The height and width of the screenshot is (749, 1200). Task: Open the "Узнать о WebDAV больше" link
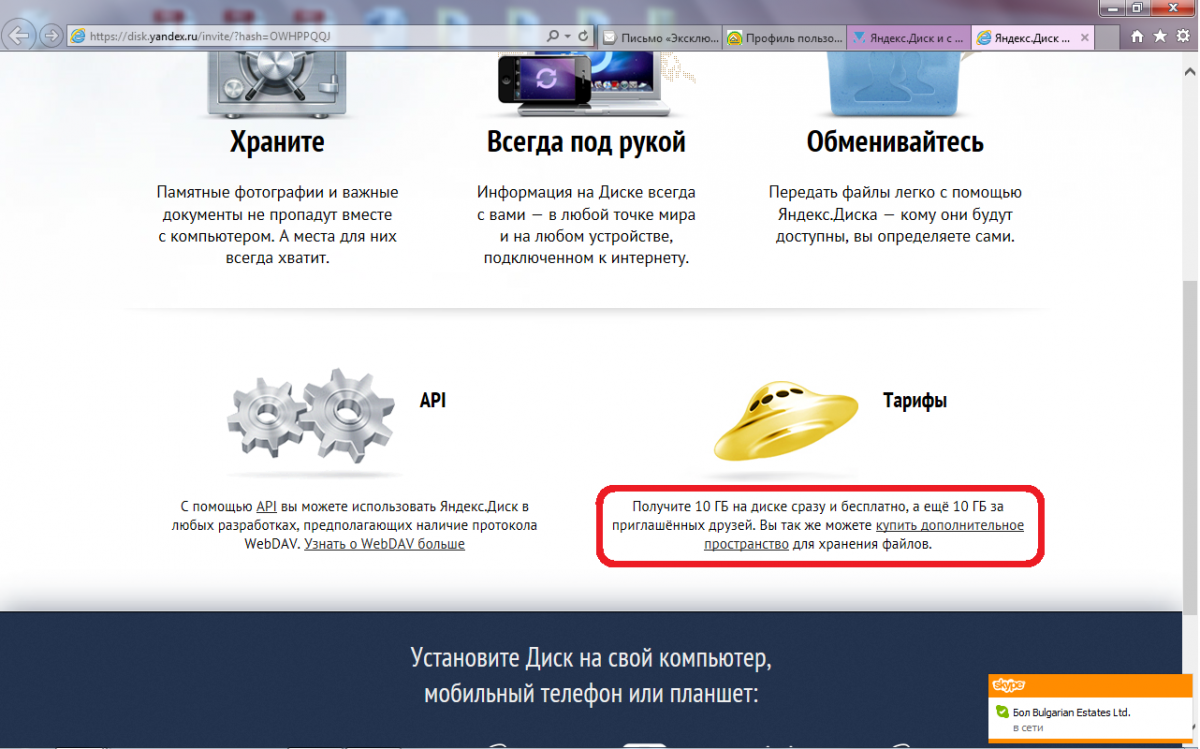pos(385,544)
